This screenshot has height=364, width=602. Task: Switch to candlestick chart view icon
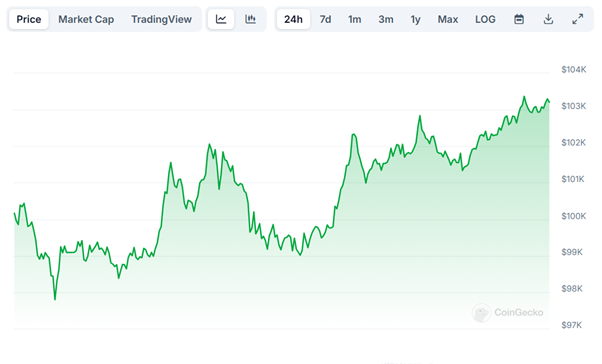click(x=250, y=19)
